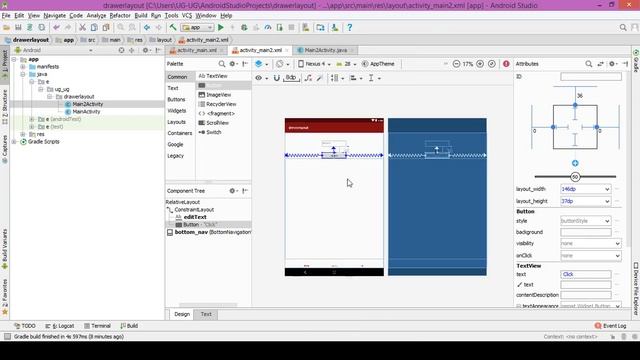Select the Layouts palette category

pos(176,122)
